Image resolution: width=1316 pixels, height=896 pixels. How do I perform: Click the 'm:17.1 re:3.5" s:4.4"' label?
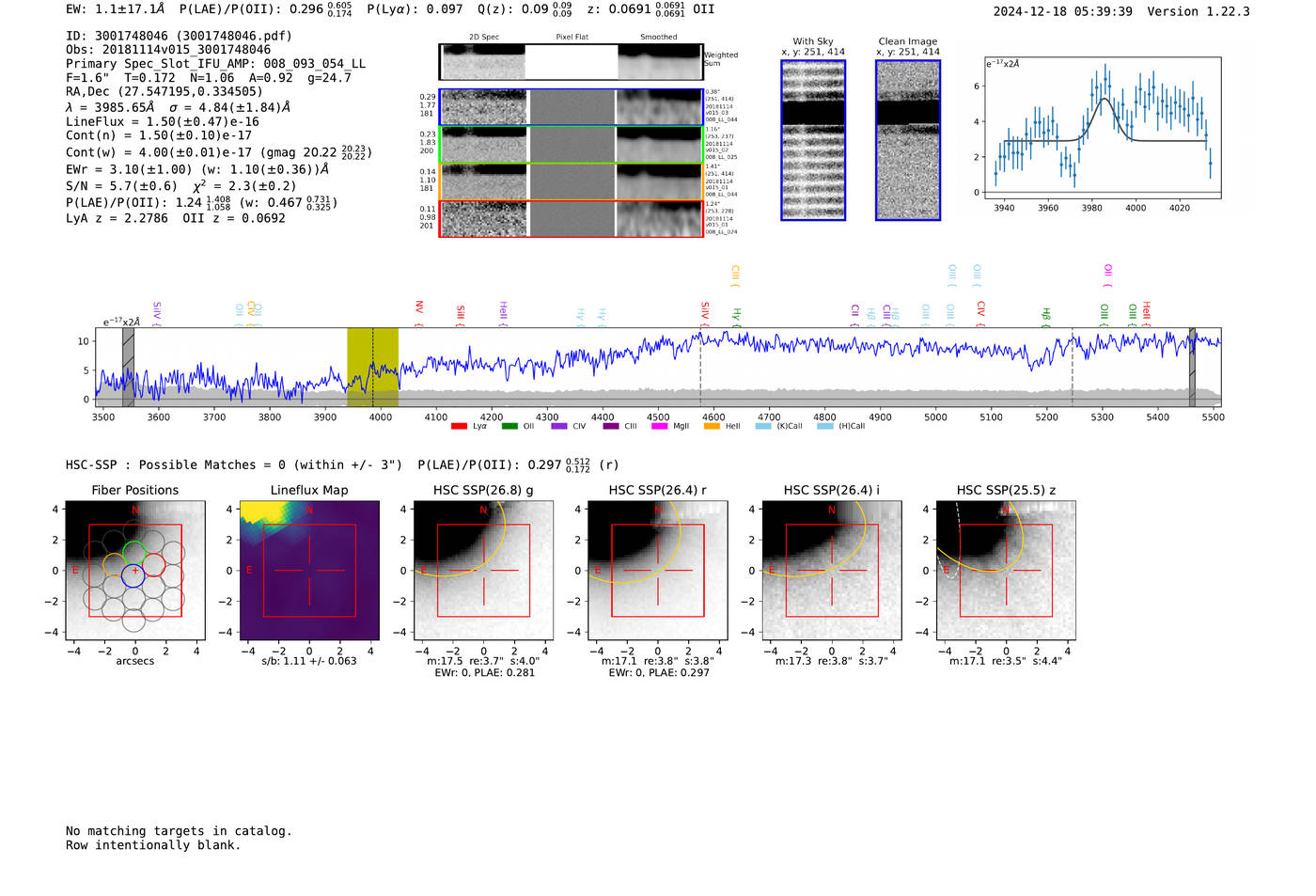pyautogui.click(x=1006, y=661)
